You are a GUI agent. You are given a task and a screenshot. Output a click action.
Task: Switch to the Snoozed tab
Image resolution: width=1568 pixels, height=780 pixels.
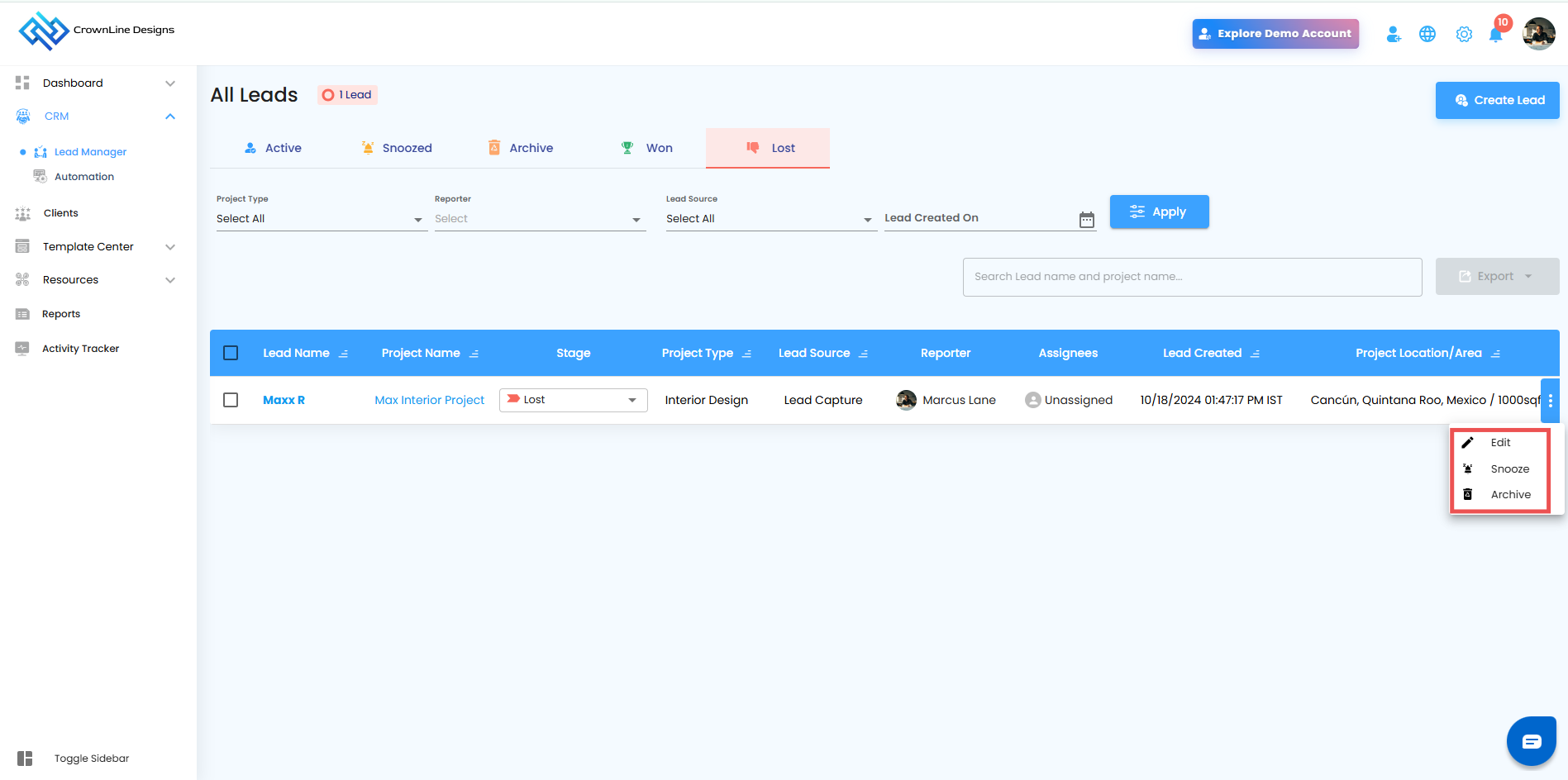click(396, 148)
